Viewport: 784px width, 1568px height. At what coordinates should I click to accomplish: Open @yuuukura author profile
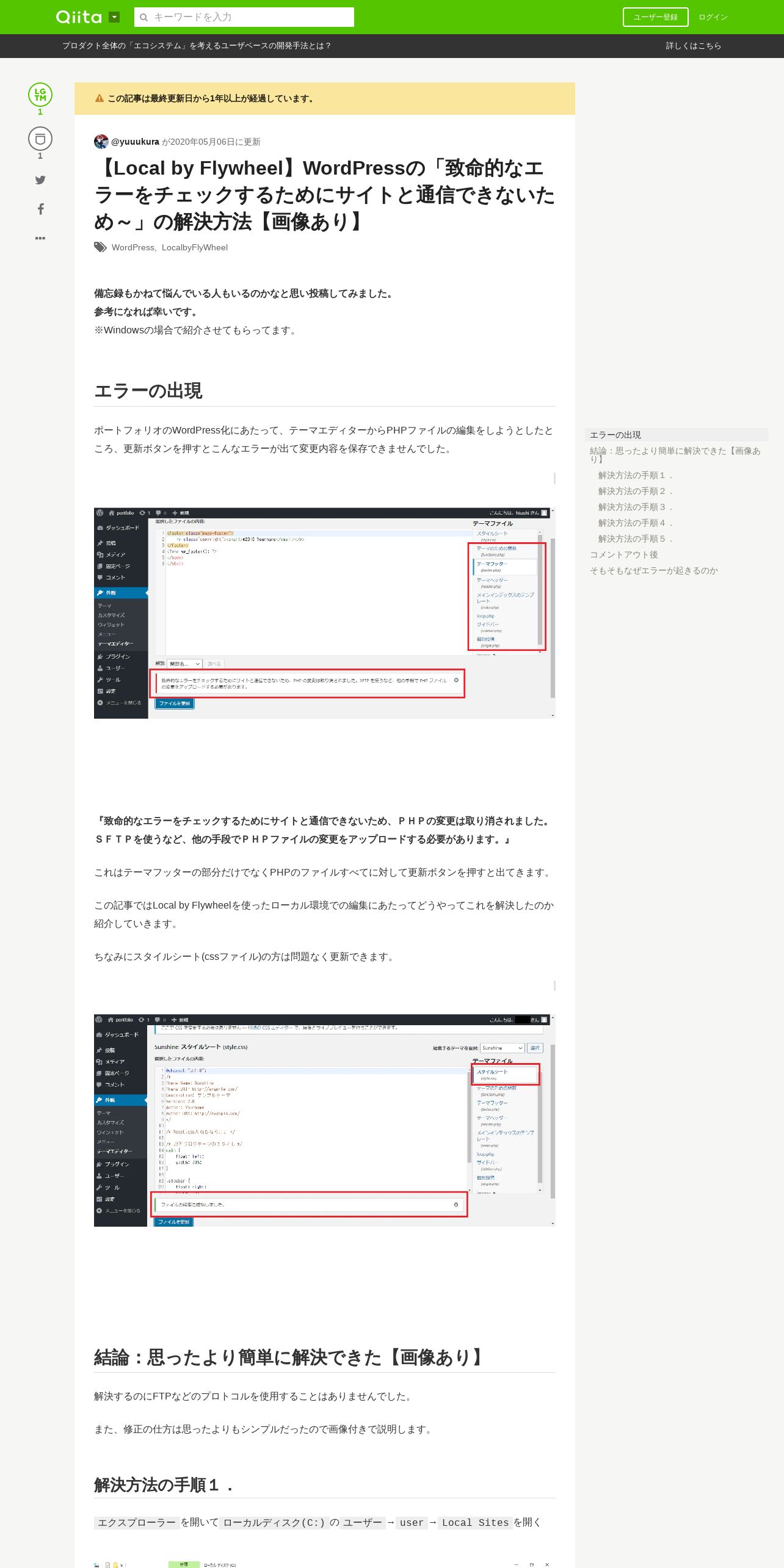pyautogui.click(x=135, y=142)
